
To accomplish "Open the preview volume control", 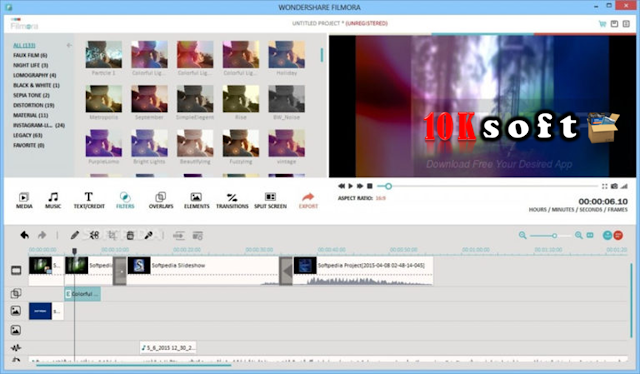I will (624, 186).
